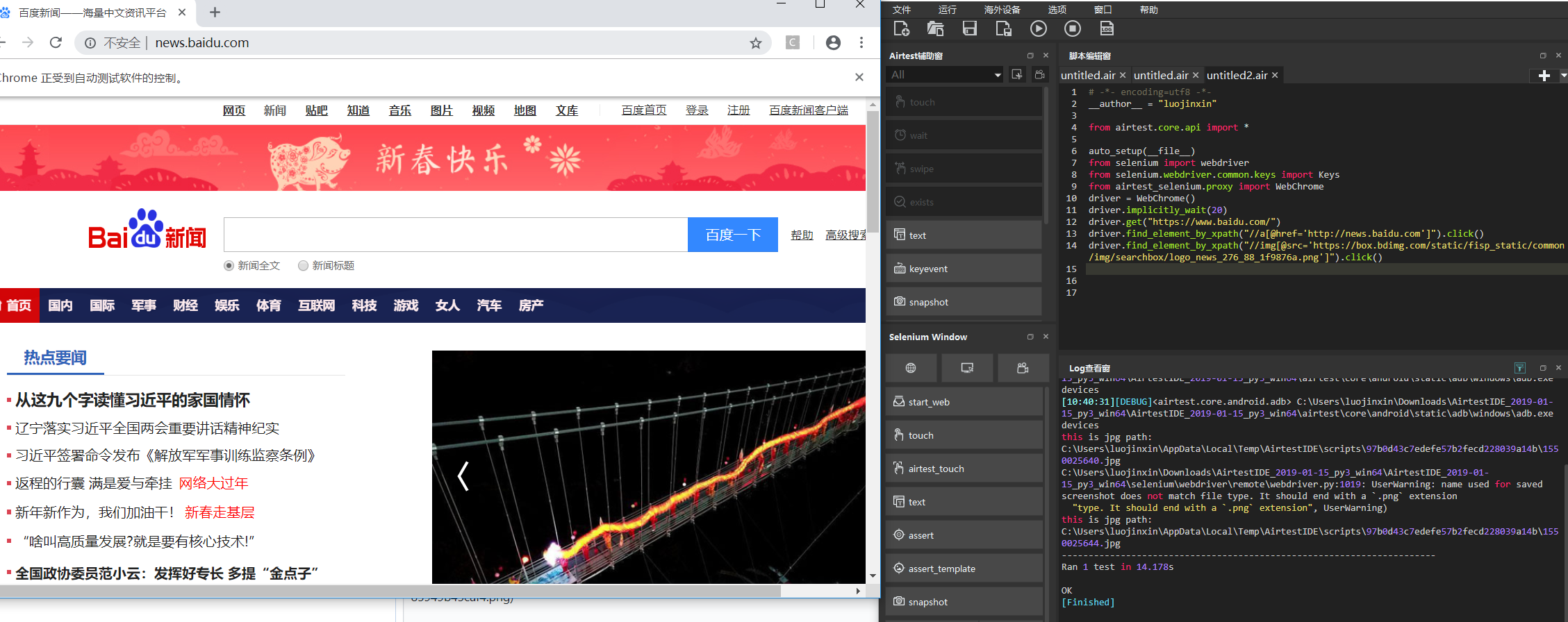Open the LOG report icon

(1107, 28)
